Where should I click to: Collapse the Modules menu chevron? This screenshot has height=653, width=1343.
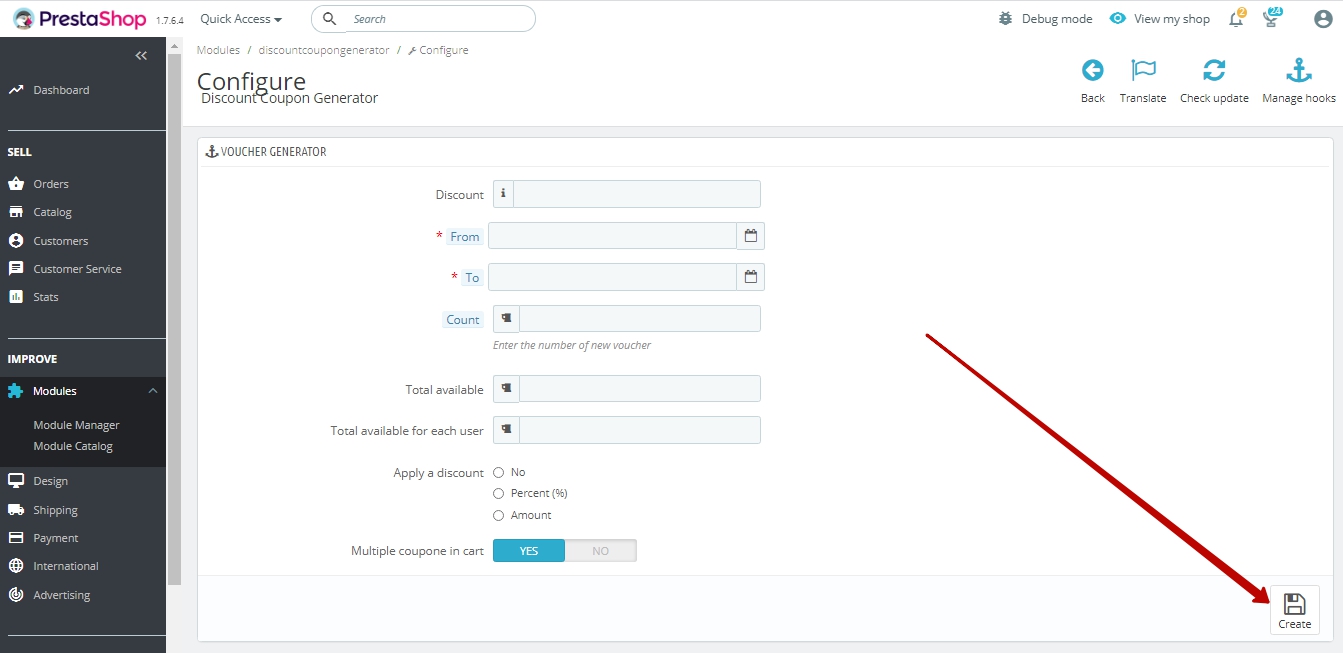click(153, 391)
